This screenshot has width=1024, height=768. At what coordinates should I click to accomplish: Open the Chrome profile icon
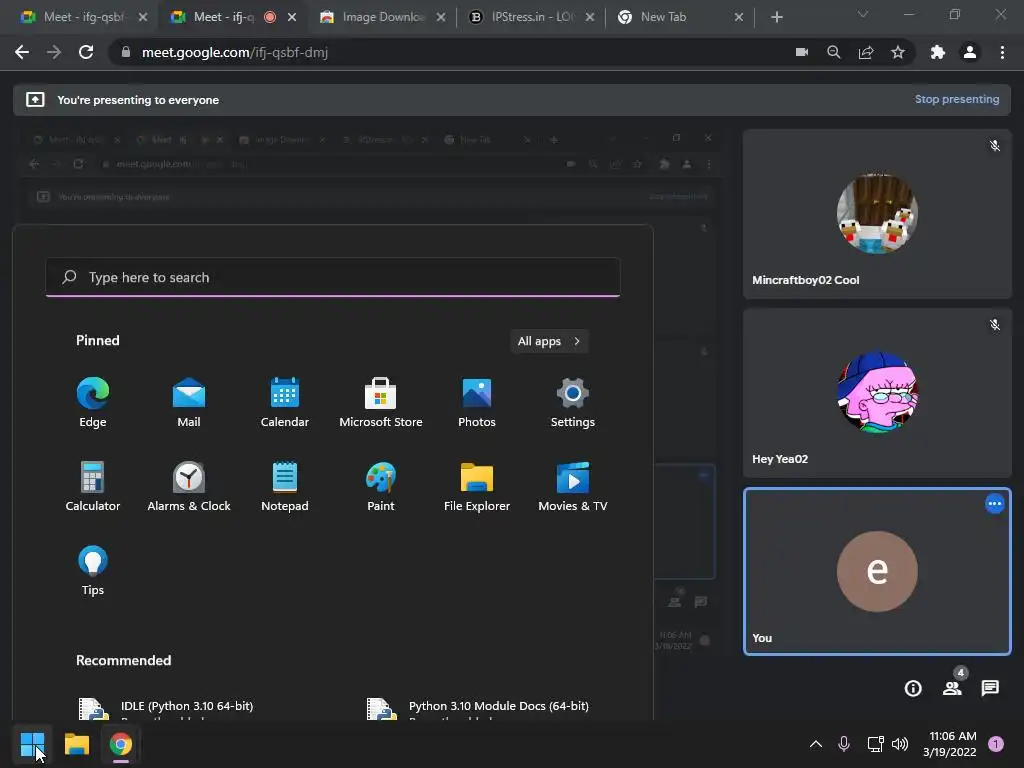(970, 52)
